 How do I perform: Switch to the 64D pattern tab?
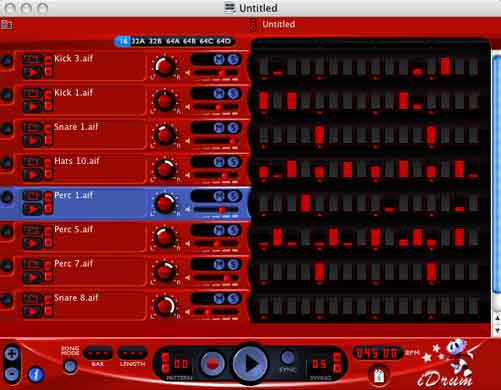point(223,41)
